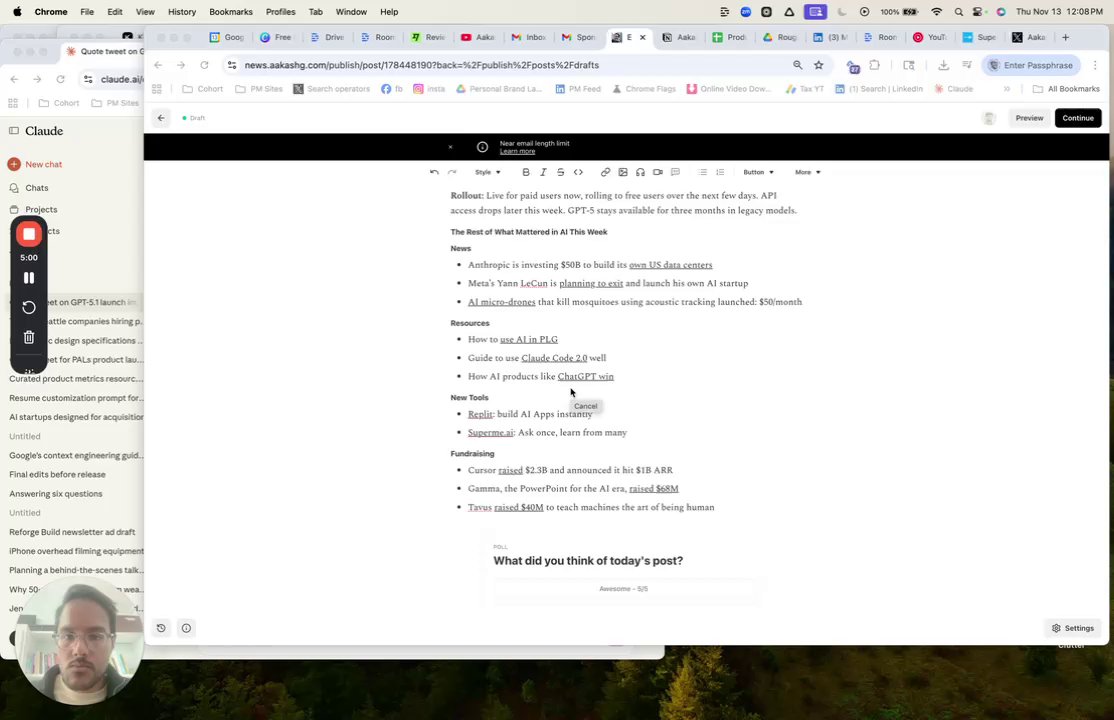Restart the recording with the circular arrow icon
1114x720 pixels.
pyautogui.click(x=29, y=308)
